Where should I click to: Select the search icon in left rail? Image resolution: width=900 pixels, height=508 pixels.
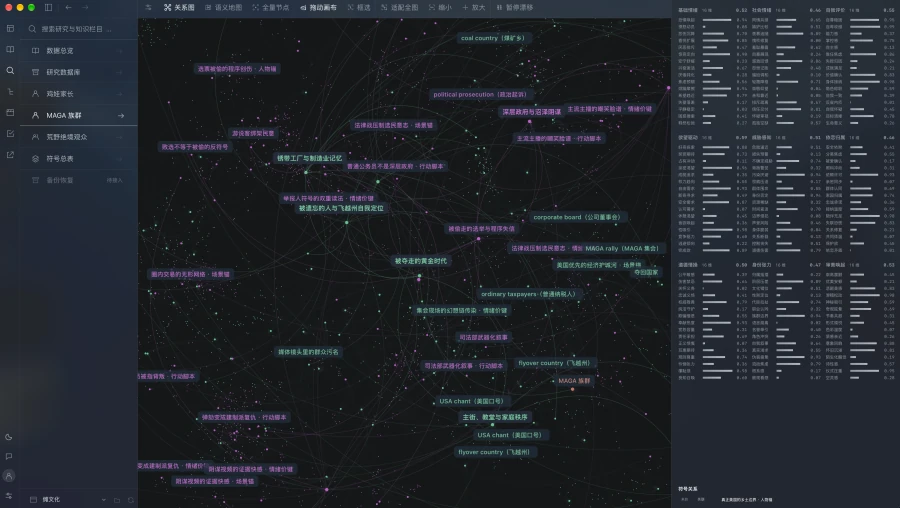click(x=10, y=71)
